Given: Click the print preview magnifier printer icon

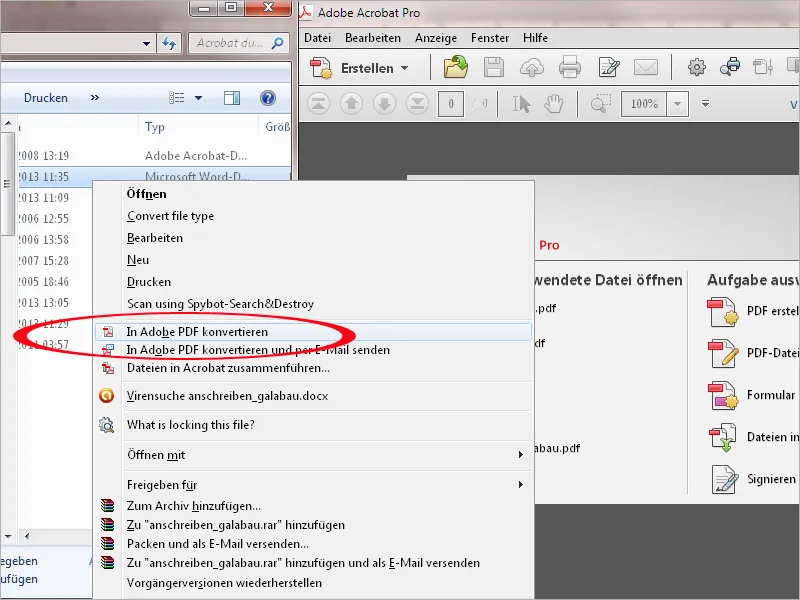Looking at the screenshot, I should point(730,67).
